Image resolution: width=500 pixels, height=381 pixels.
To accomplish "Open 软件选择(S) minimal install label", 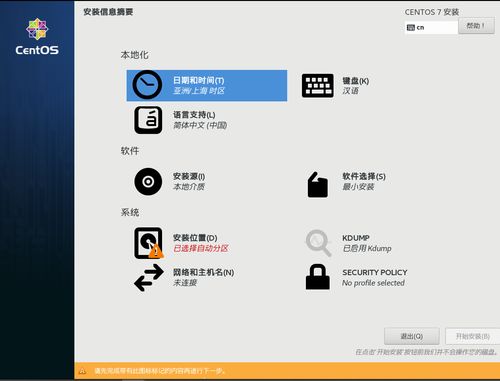I will pos(364,181).
